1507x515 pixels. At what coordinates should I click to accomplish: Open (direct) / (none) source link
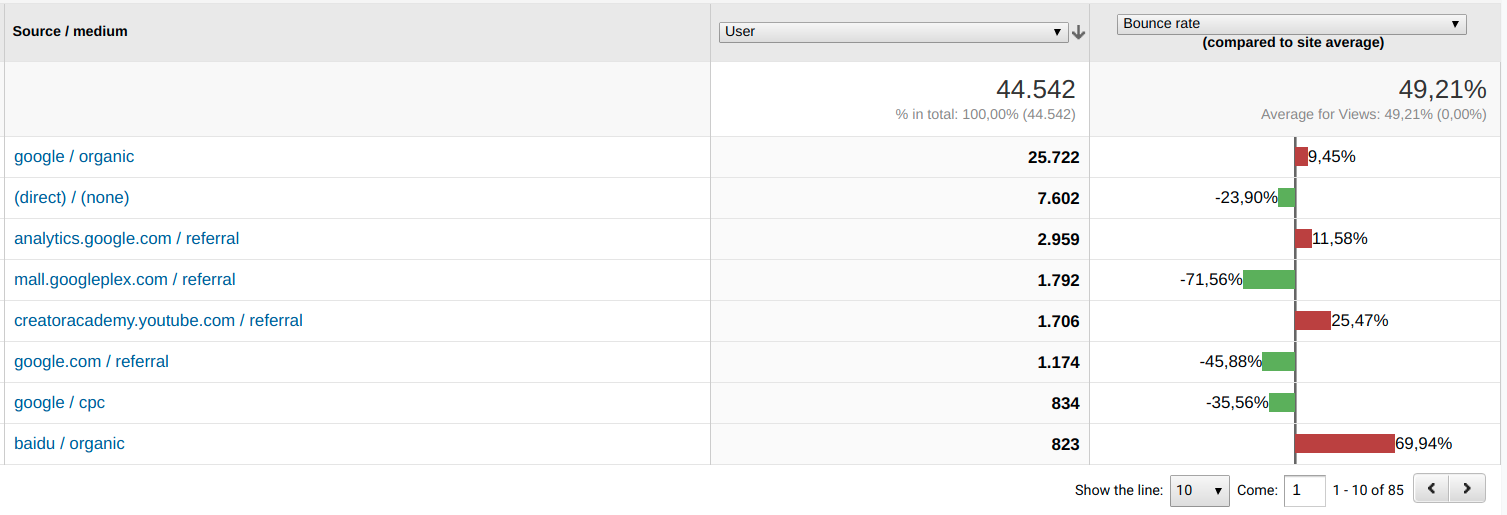(x=72, y=198)
